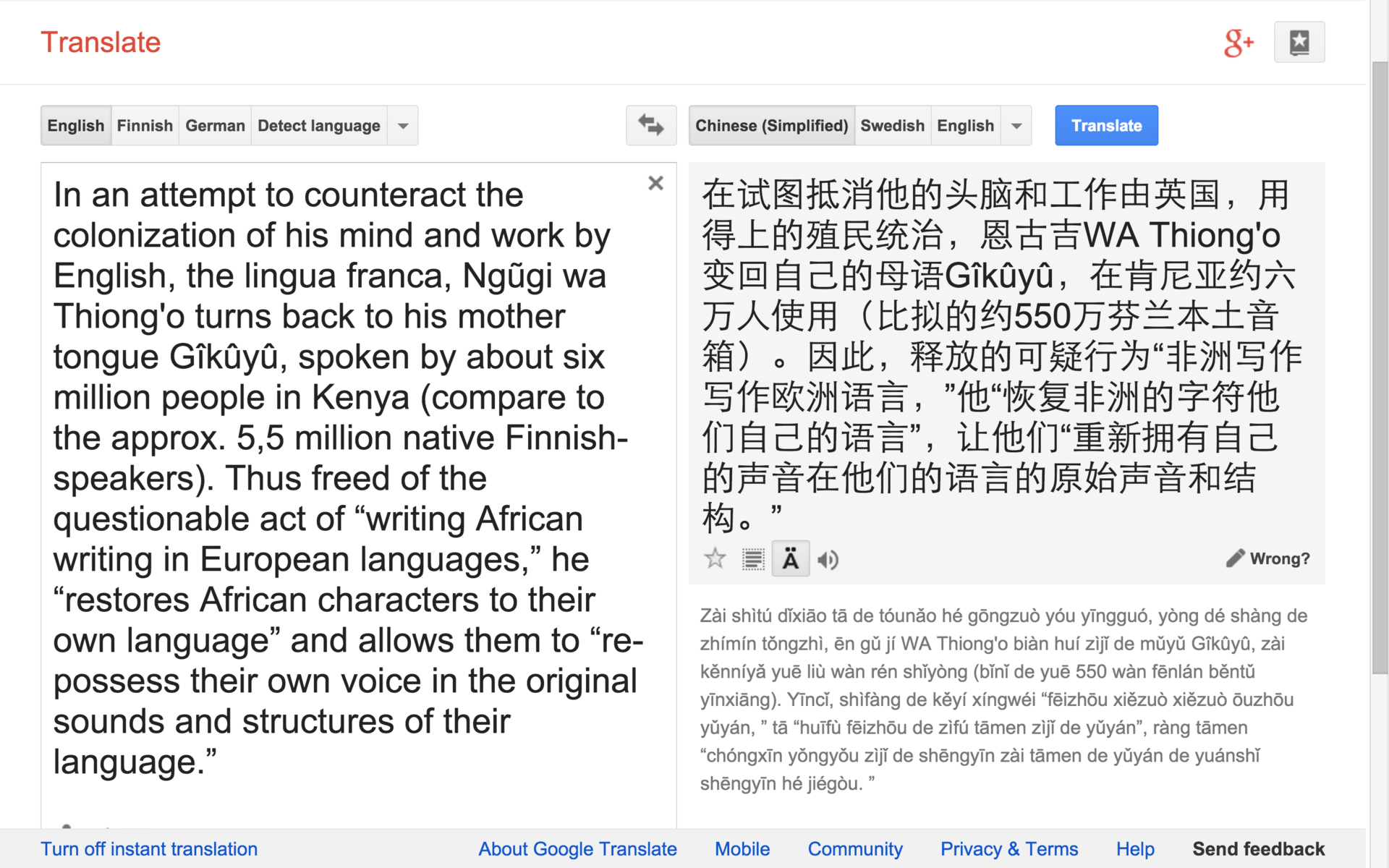Listen to the translation via the speaker icon
The width and height of the screenshot is (1389, 868).
click(x=828, y=559)
